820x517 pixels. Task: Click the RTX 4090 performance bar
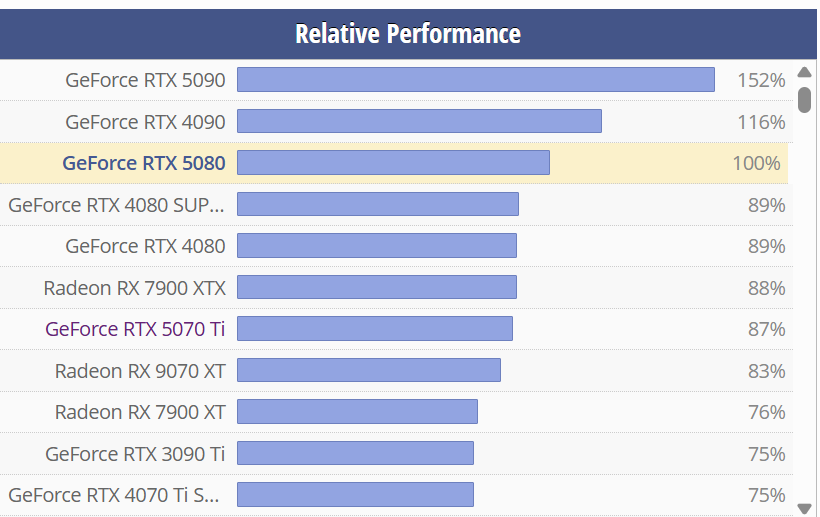click(419, 122)
